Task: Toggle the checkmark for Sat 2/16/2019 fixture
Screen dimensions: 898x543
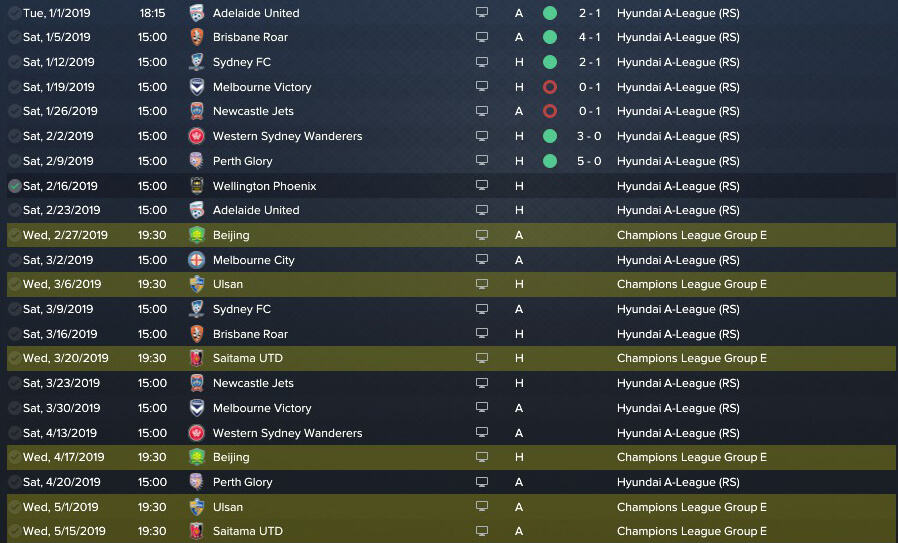Action: pyautogui.click(x=14, y=186)
